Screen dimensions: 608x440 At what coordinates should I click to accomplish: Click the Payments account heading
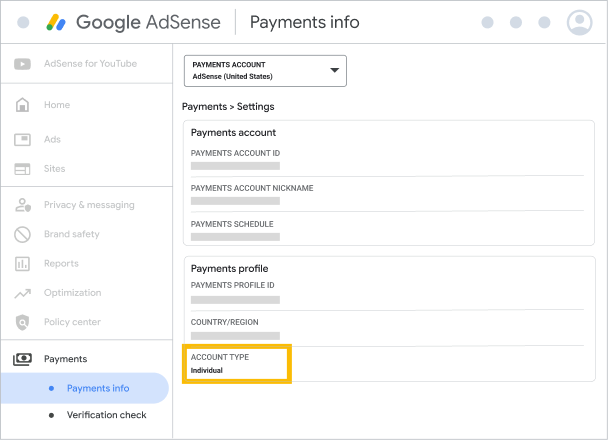click(x=233, y=133)
